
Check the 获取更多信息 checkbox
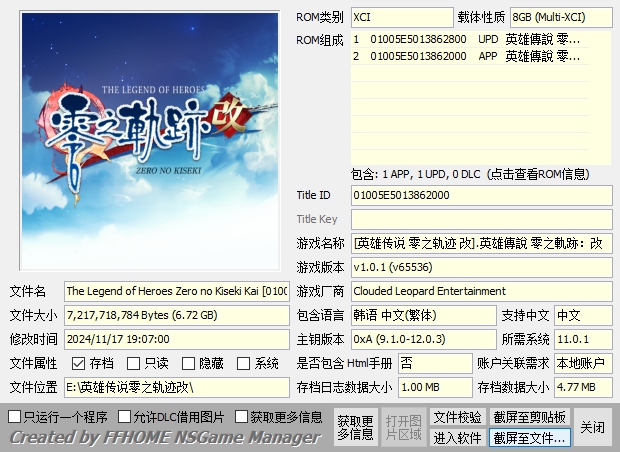pyautogui.click(x=242, y=416)
